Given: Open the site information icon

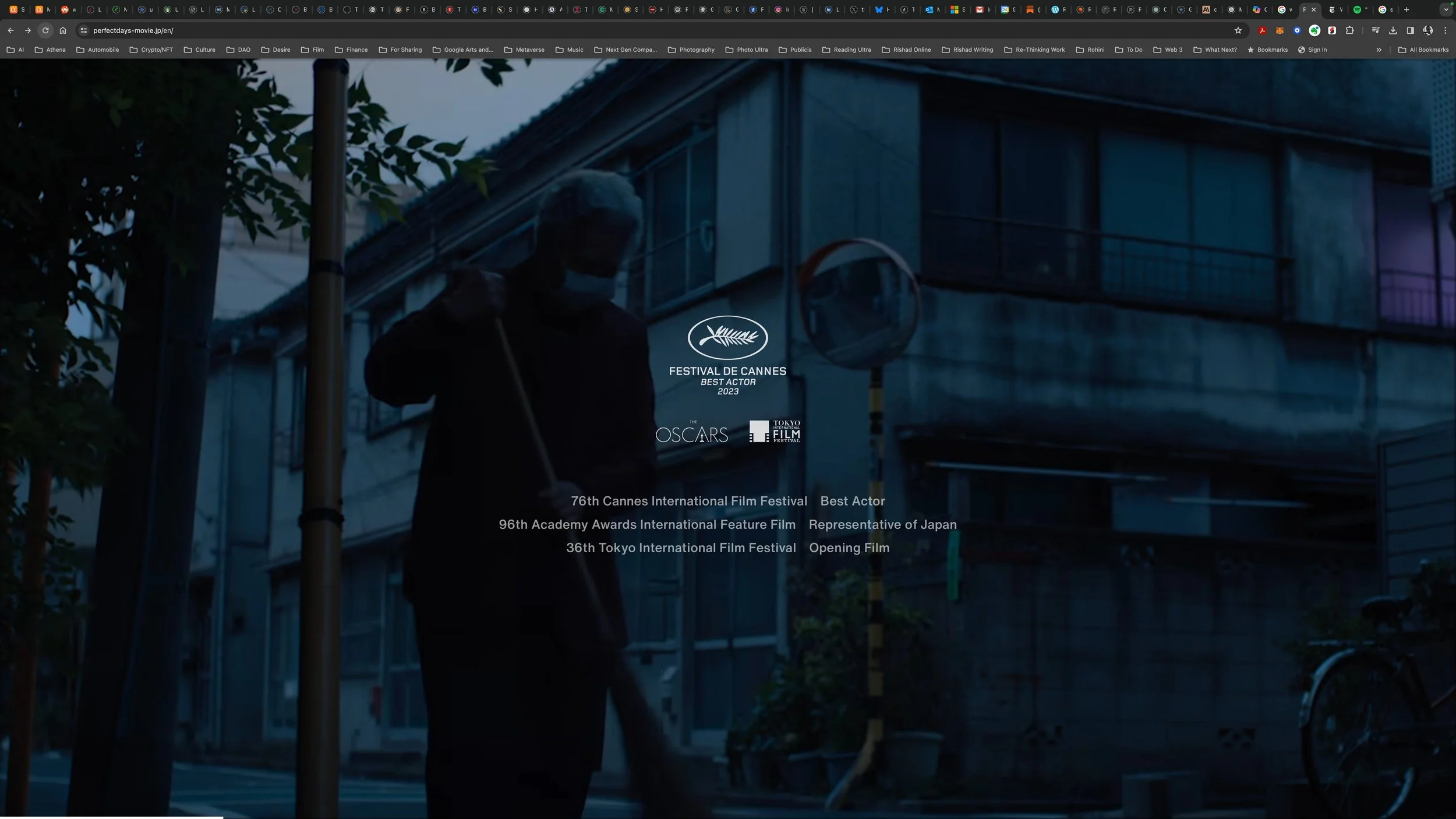Looking at the screenshot, I should tap(83, 30).
